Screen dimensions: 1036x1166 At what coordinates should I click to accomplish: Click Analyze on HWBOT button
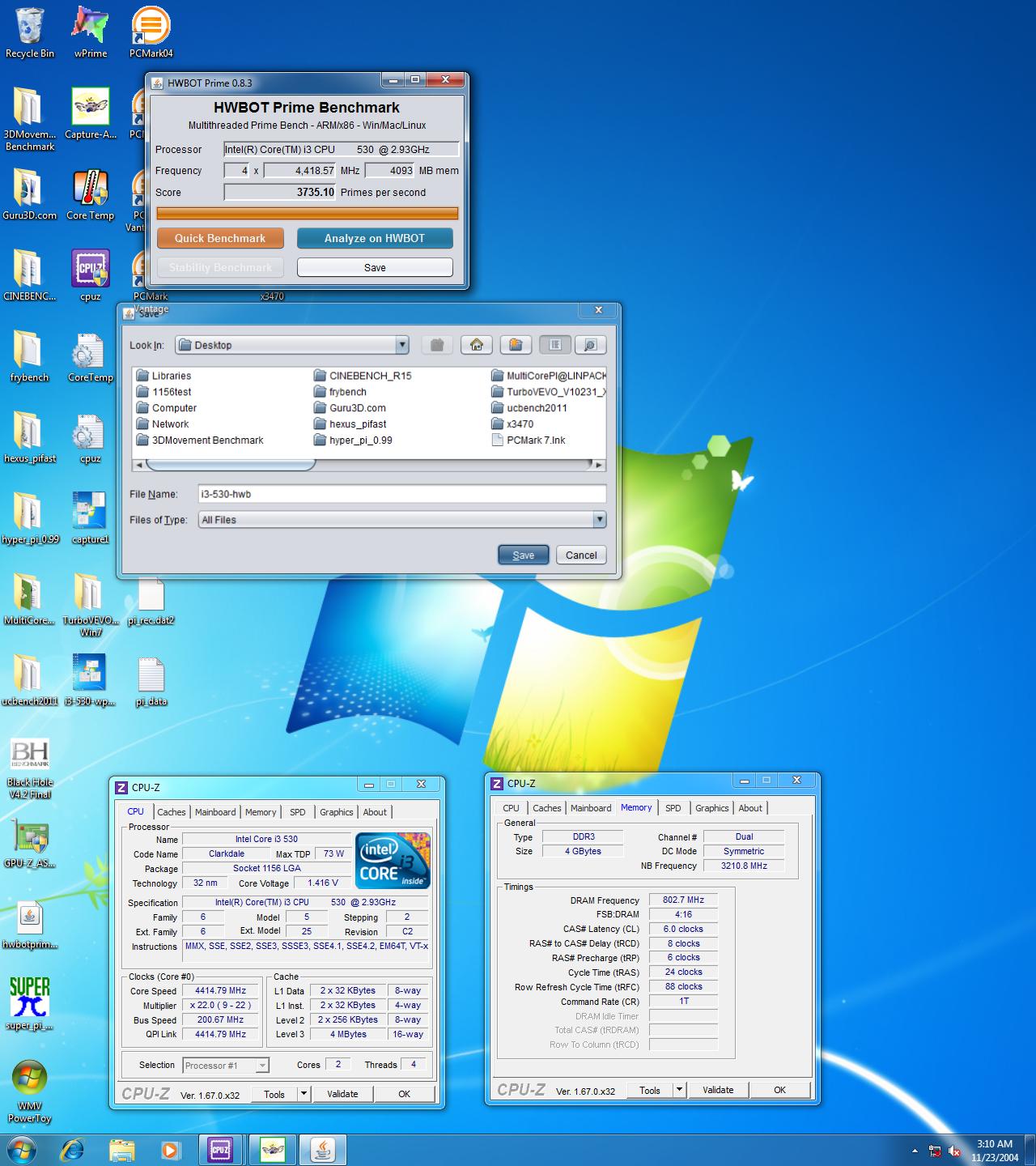click(375, 238)
